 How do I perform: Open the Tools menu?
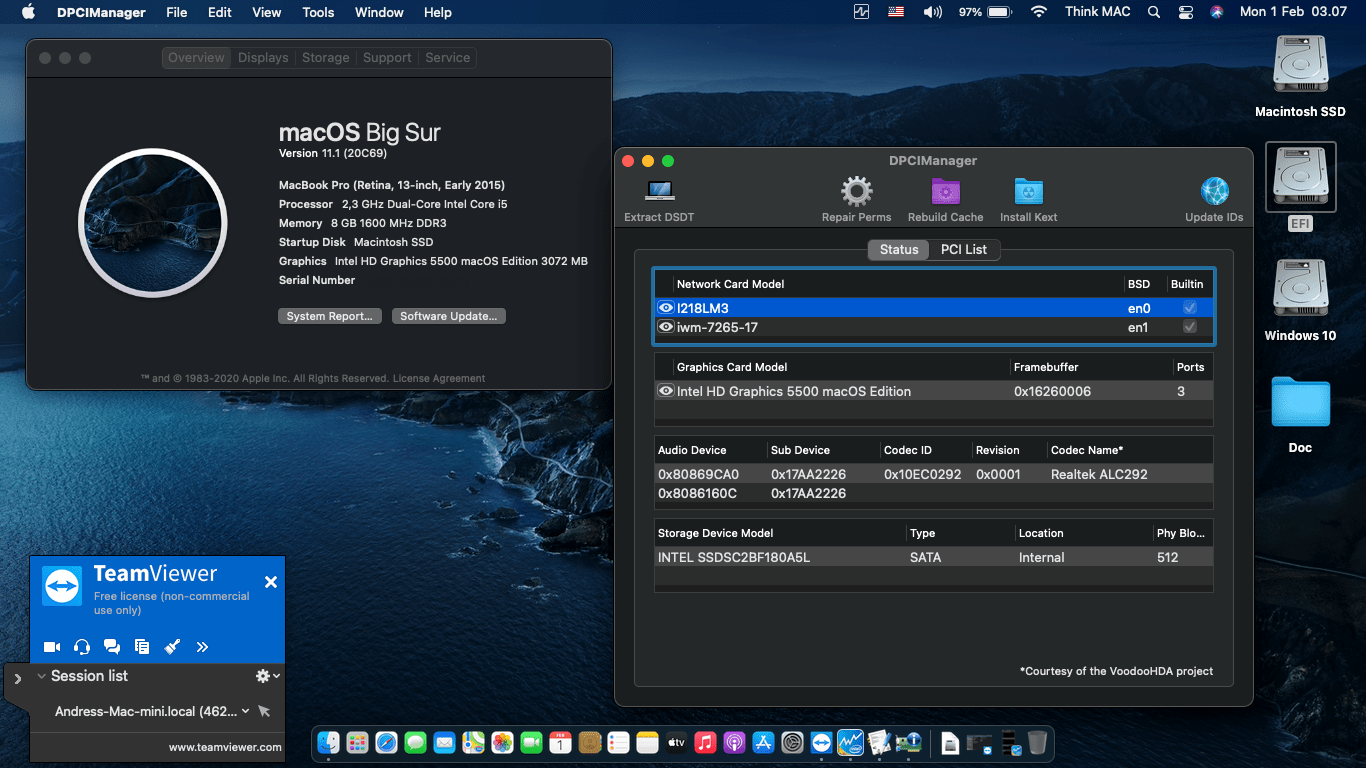tap(317, 12)
